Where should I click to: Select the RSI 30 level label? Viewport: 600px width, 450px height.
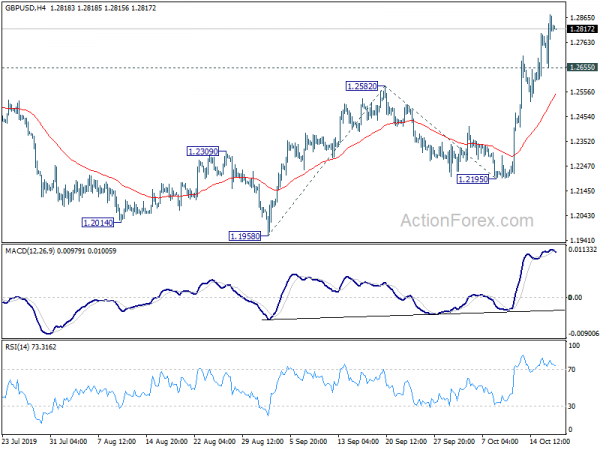click(572, 406)
